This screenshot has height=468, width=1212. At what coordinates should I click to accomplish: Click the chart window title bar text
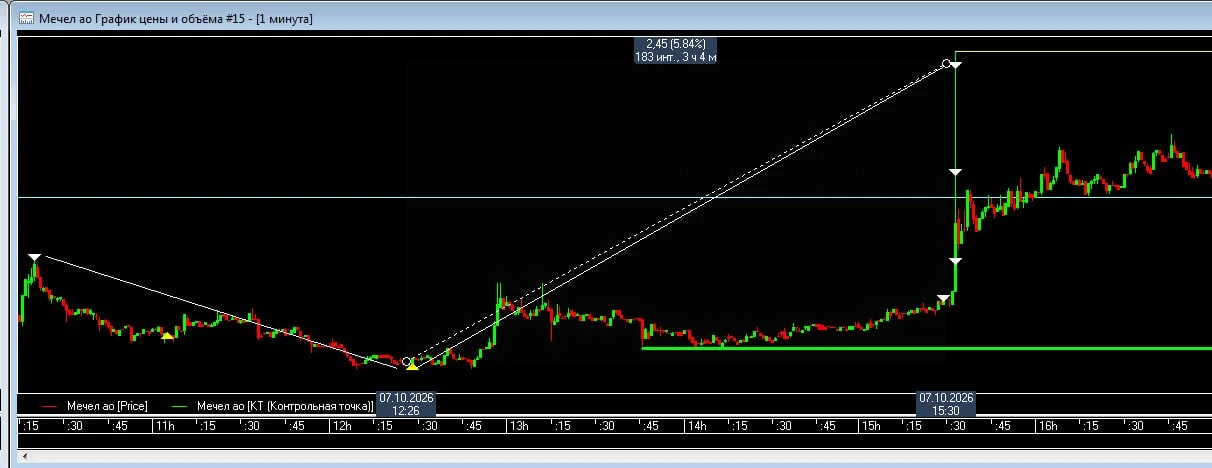coord(175,18)
